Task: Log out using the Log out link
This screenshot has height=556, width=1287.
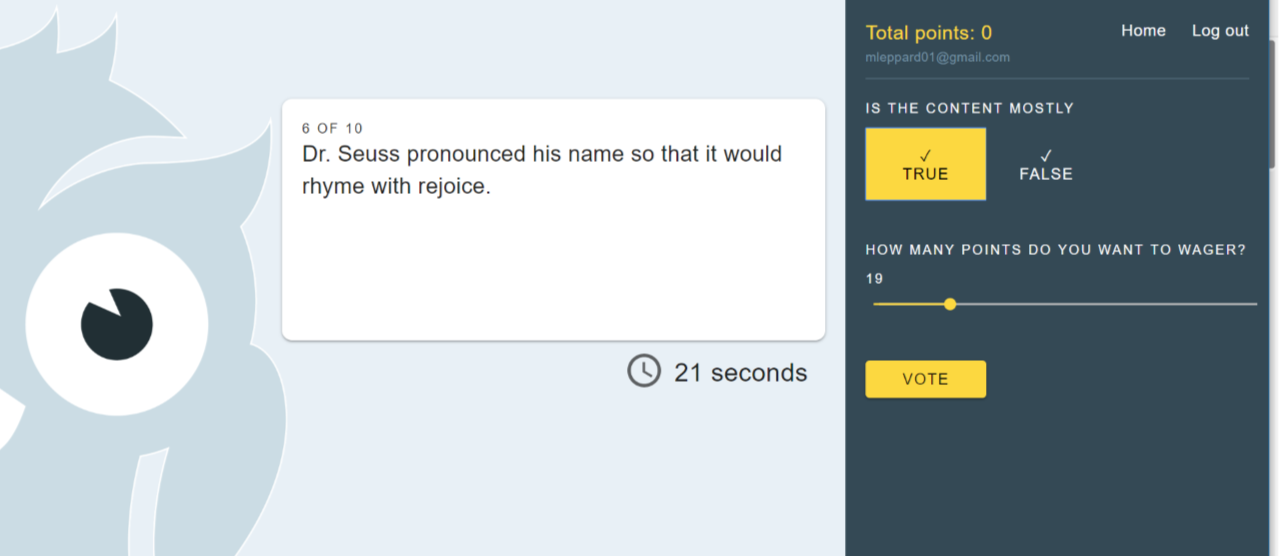Action: [x=1220, y=31]
